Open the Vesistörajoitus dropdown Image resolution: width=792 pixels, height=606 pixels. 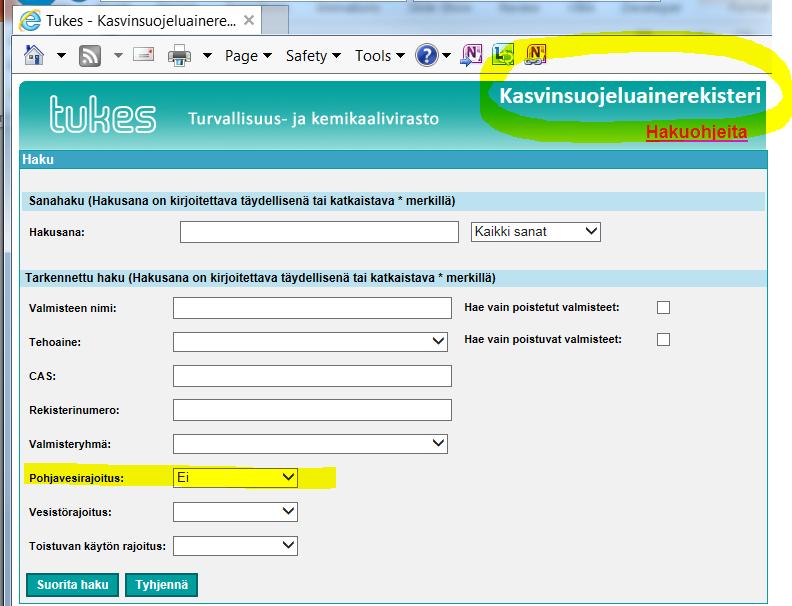click(x=235, y=512)
